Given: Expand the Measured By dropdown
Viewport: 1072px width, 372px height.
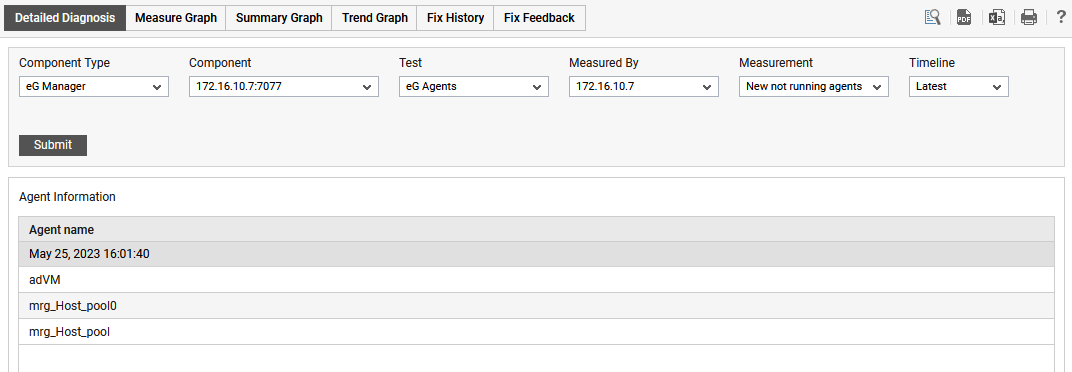Looking at the screenshot, I should (643, 87).
